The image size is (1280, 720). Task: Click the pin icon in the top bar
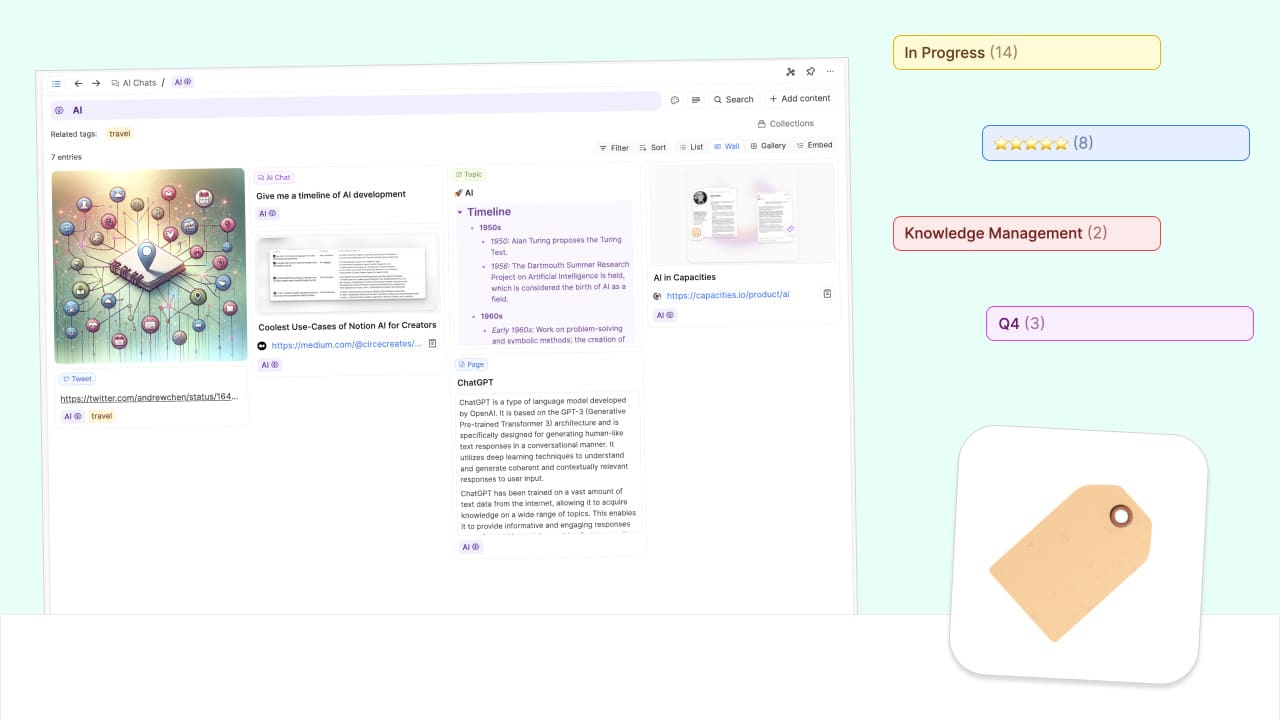[x=810, y=72]
